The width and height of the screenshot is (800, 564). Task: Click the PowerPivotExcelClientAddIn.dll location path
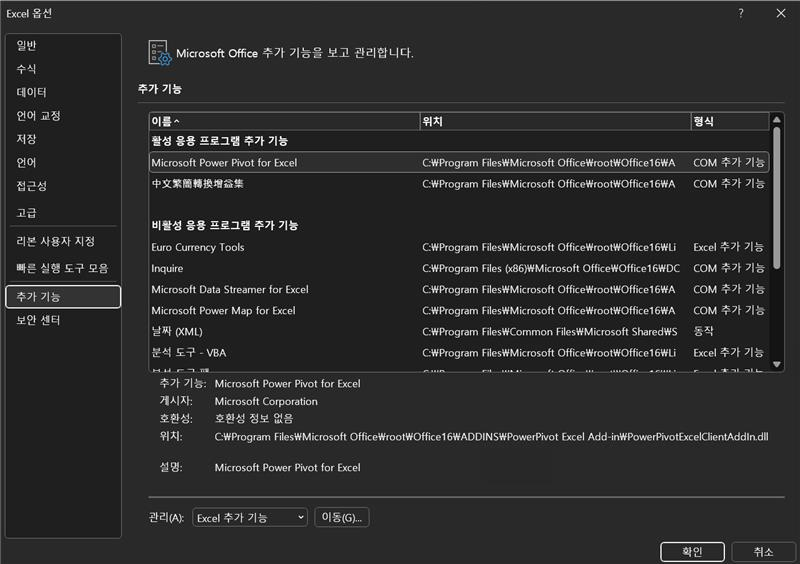coord(491,437)
